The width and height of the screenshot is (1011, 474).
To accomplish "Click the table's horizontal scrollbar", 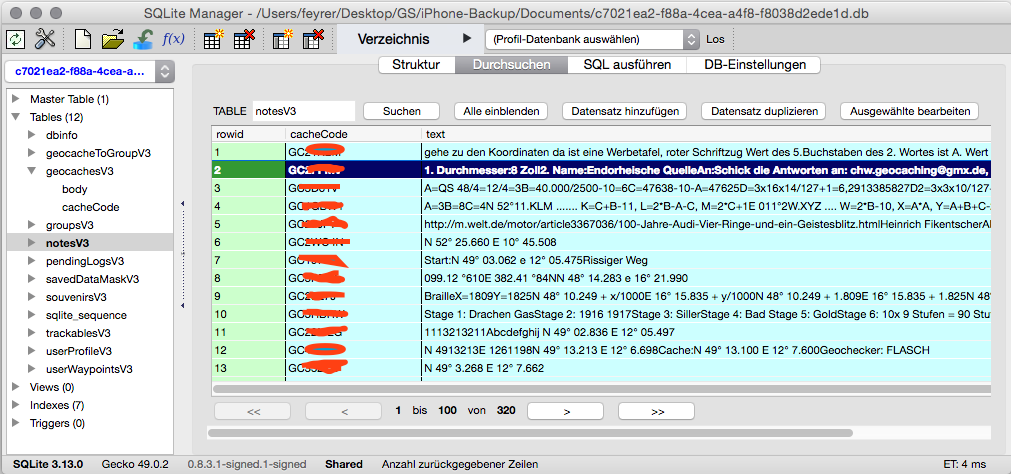I will (x=601, y=389).
